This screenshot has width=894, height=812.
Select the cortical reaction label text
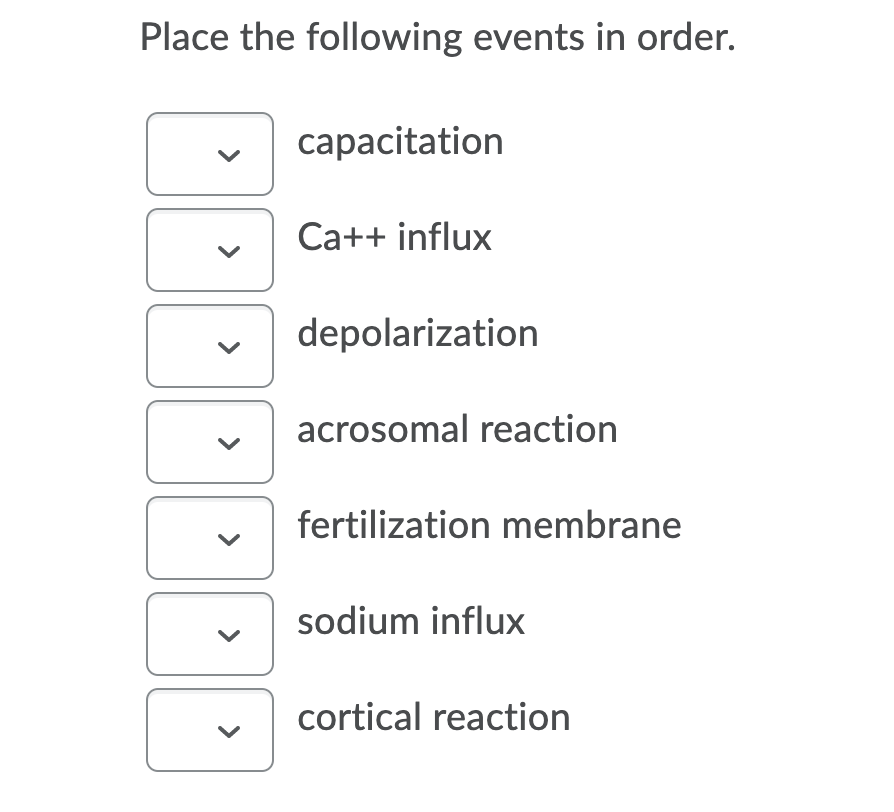[433, 718]
